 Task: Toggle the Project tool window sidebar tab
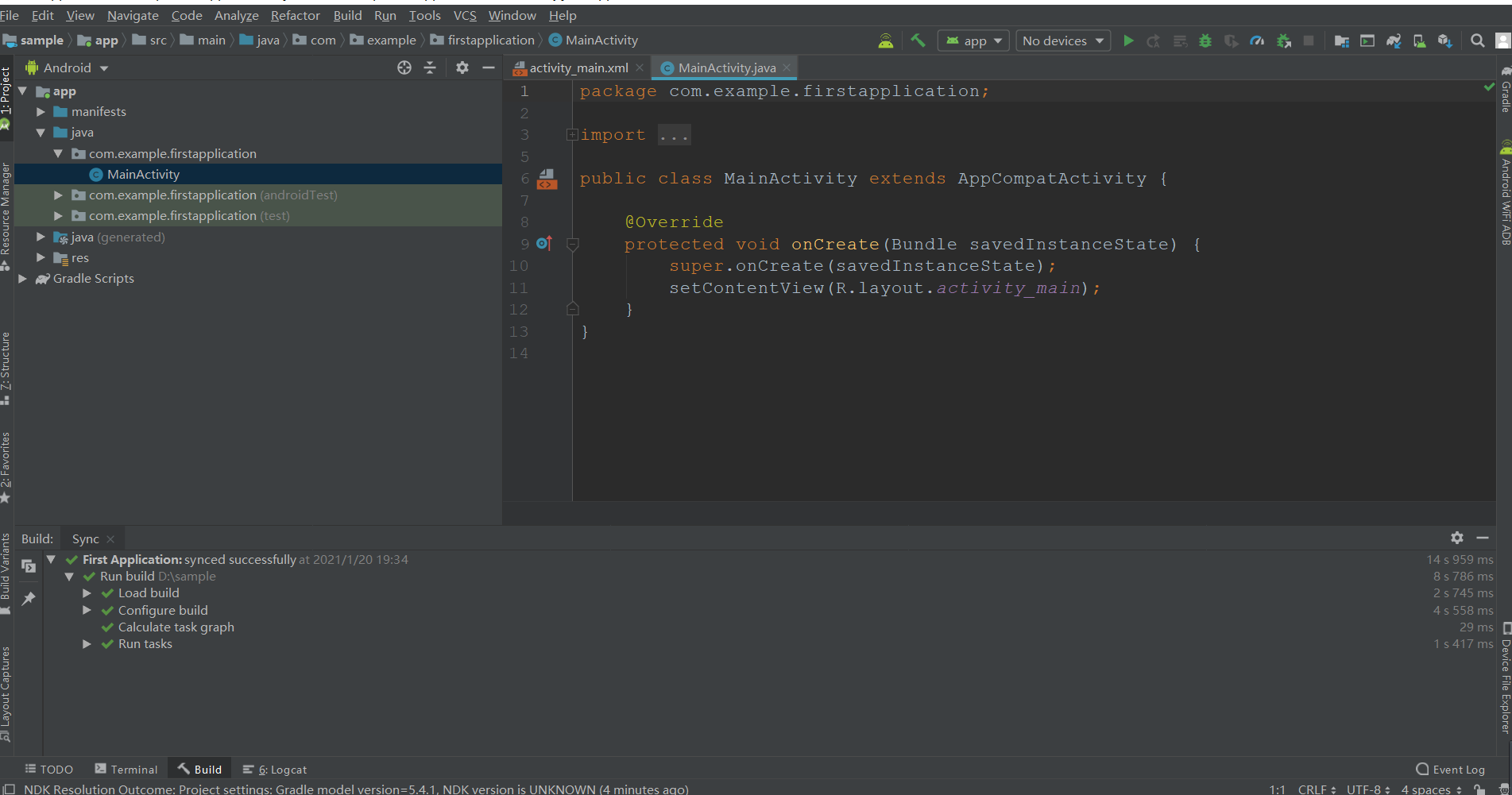[6, 94]
